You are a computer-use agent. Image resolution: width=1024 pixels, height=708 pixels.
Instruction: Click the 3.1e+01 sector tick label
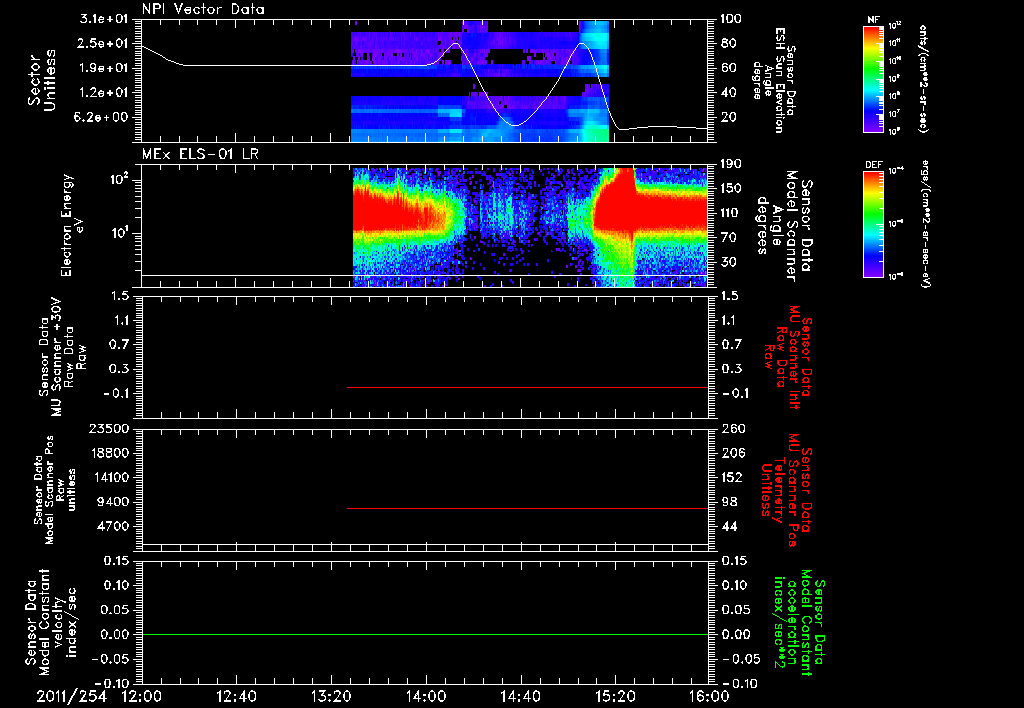104,18
